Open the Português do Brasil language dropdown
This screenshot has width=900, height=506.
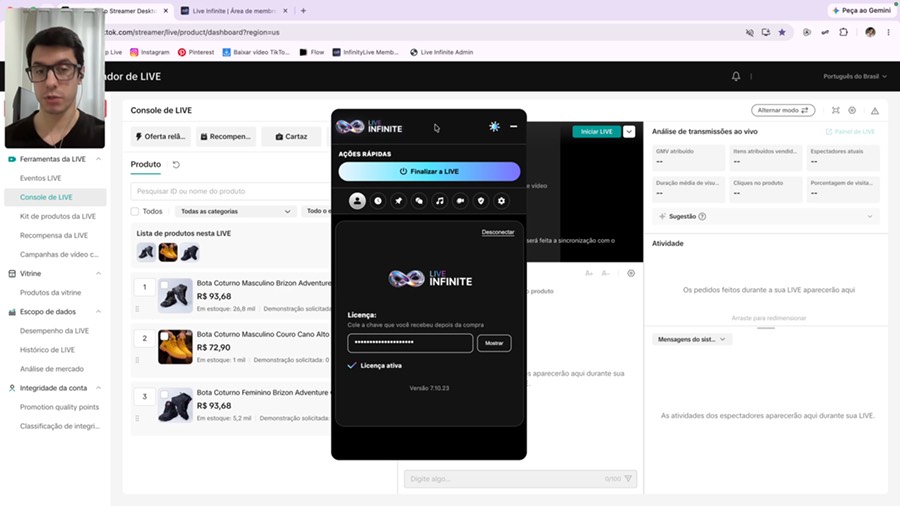click(x=855, y=76)
